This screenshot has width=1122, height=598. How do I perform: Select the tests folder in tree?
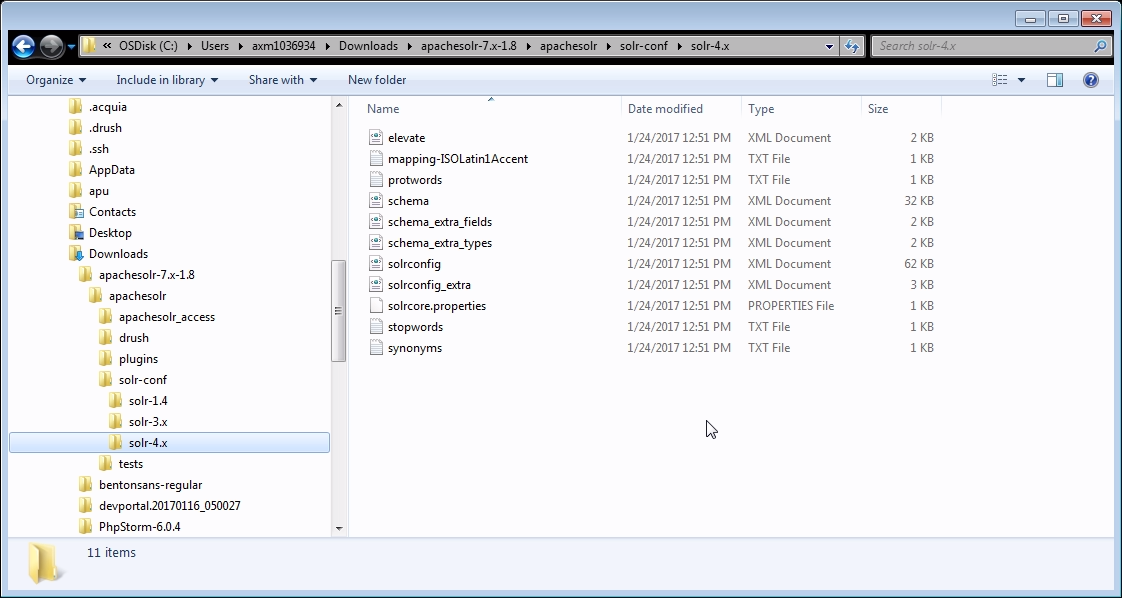(x=131, y=464)
